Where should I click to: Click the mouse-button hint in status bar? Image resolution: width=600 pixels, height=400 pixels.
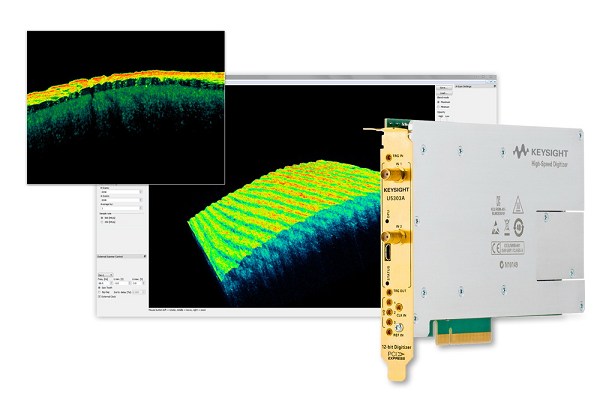(177, 310)
